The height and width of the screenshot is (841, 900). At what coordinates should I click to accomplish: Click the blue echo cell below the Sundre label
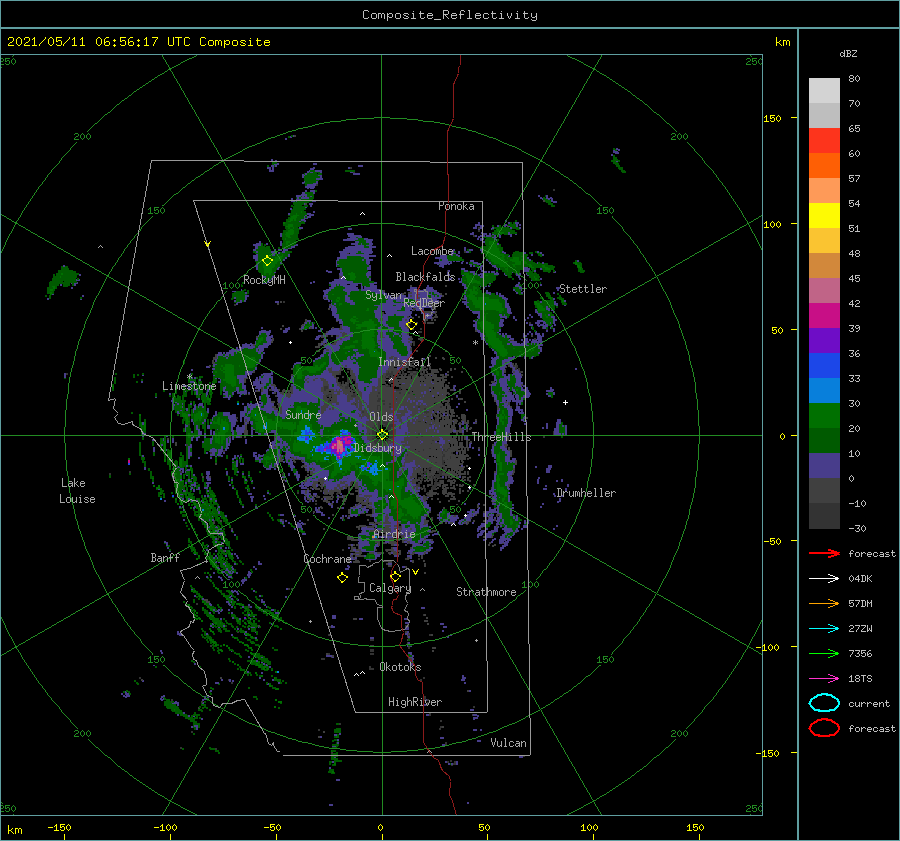click(x=306, y=434)
